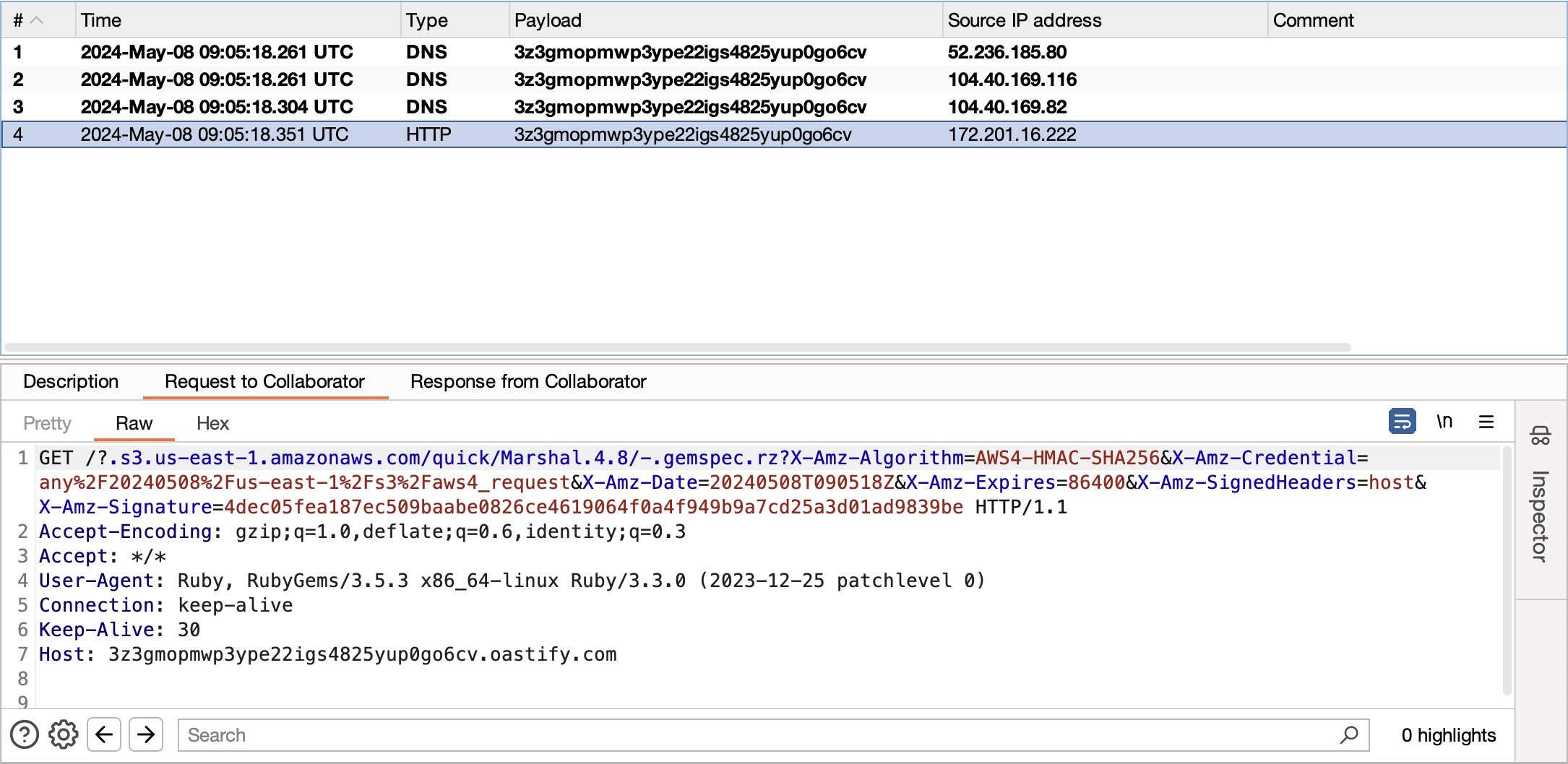
Task: Go to next search match arrow
Action: pos(146,735)
